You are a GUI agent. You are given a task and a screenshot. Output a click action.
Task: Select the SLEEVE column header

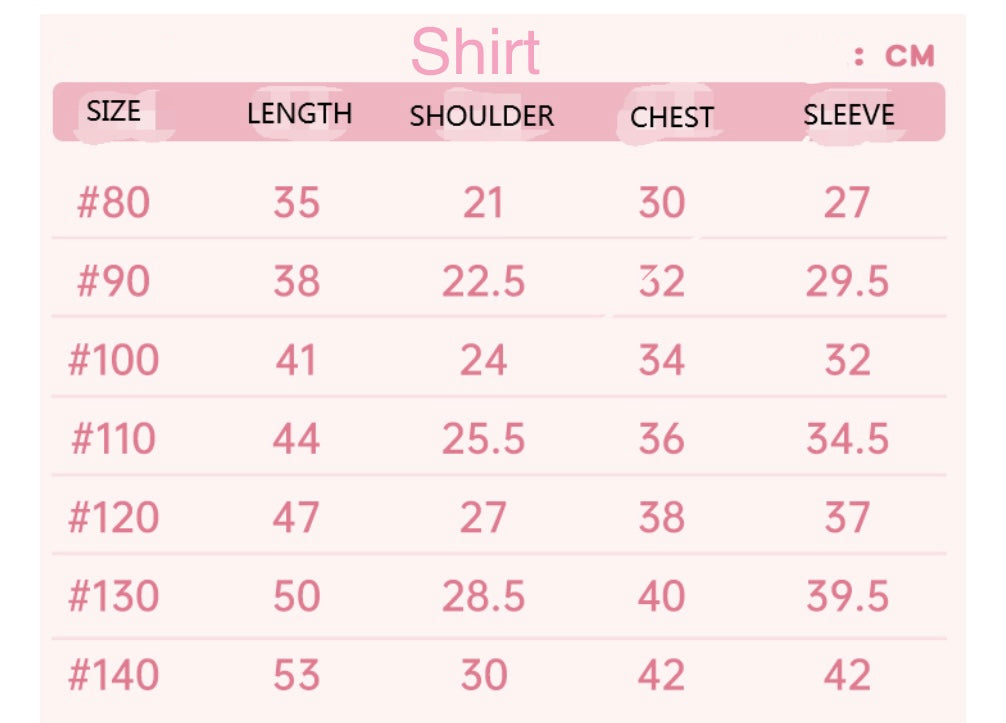coord(848,114)
